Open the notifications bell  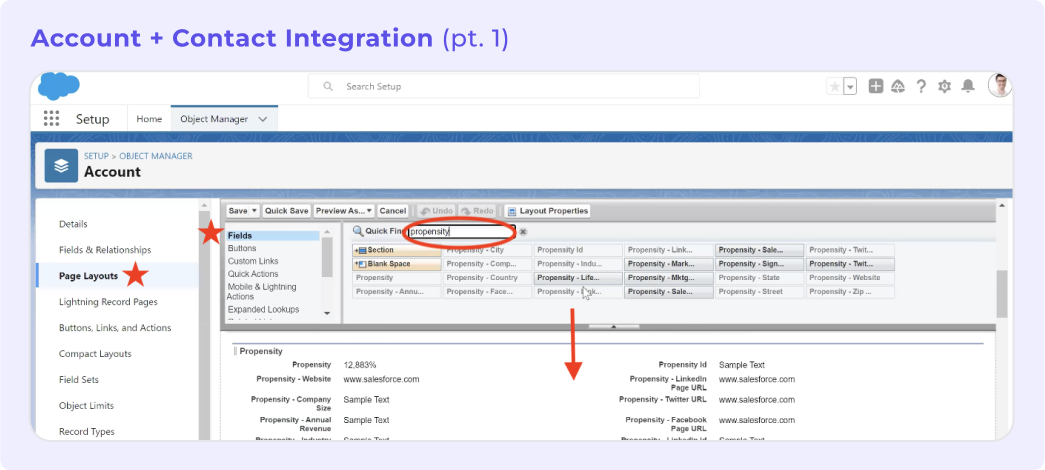968,86
